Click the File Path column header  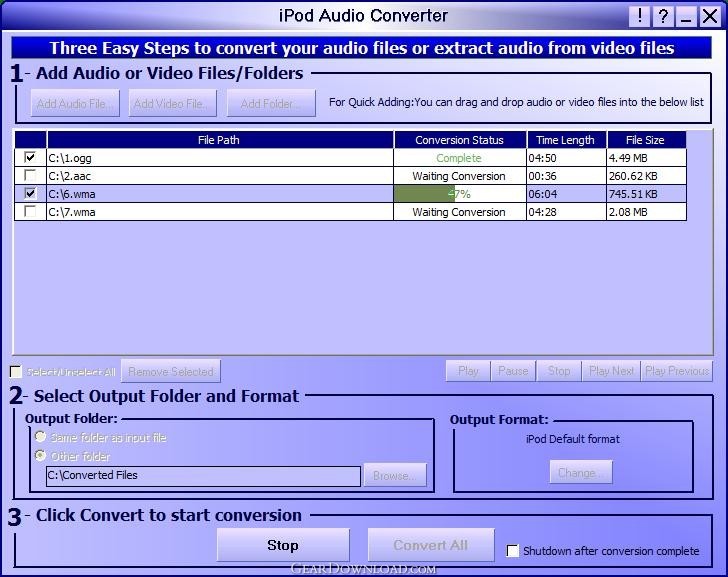click(x=220, y=140)
